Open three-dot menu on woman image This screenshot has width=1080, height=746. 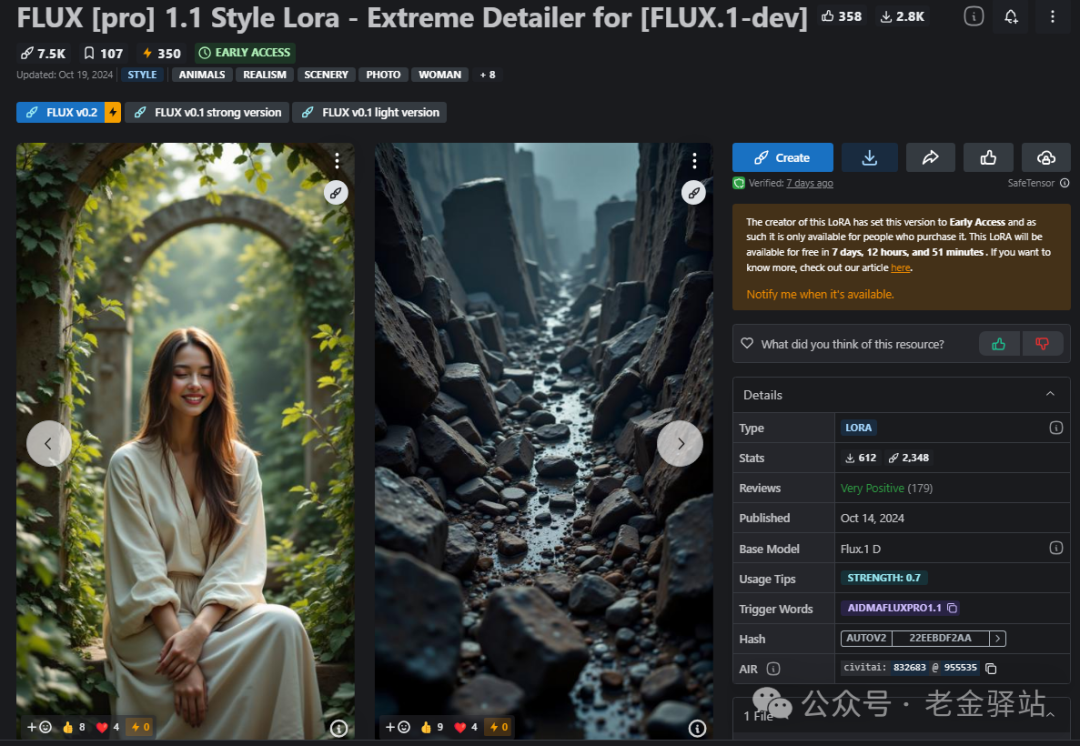337,160
